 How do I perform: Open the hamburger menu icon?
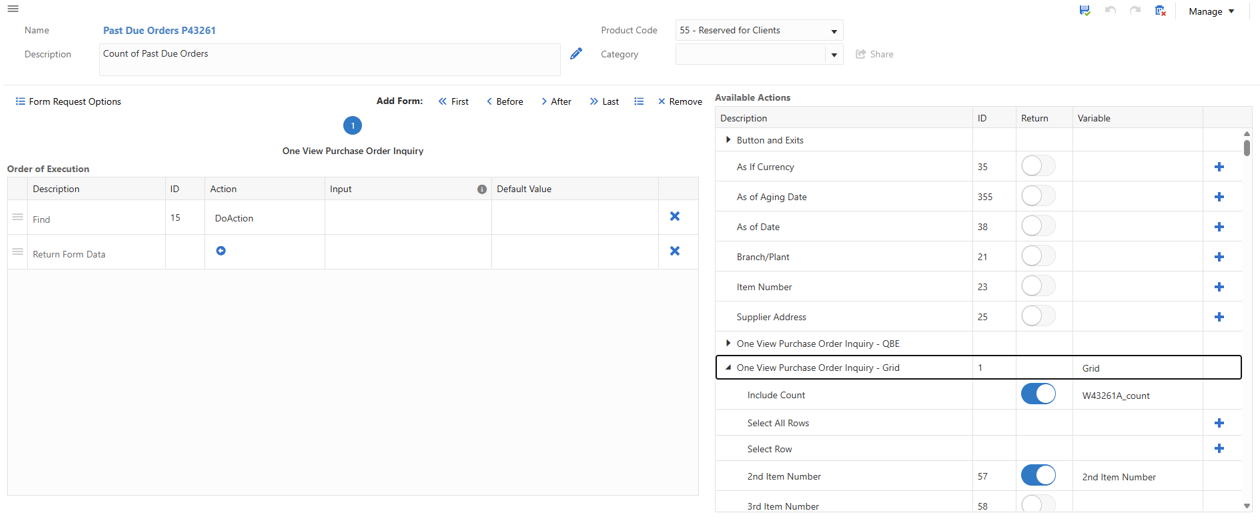click(13, 8)
